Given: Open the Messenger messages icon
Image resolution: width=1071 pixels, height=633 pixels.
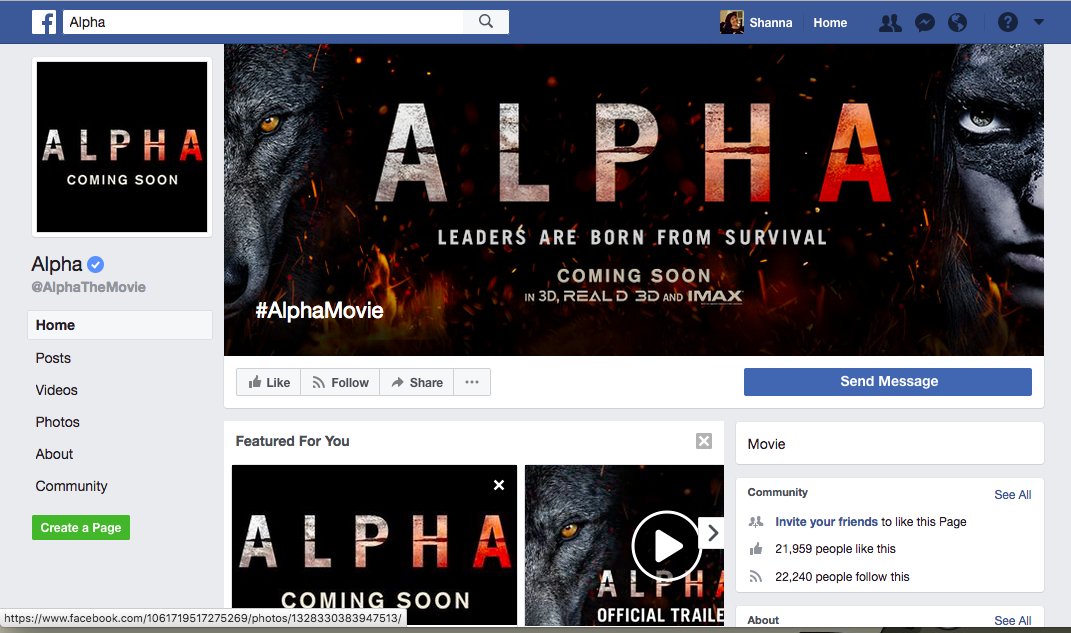Looking at the screenshot, I should pyautogui.click(x=924, y=21).
